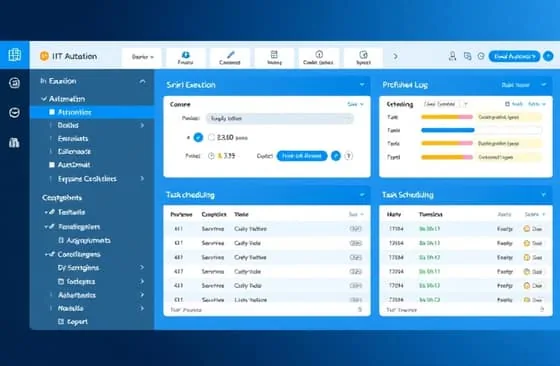This screenshot has height=366, width=560.
Task: Toggle the blue checked circle in Conme
Action: (x=198, y=137)
